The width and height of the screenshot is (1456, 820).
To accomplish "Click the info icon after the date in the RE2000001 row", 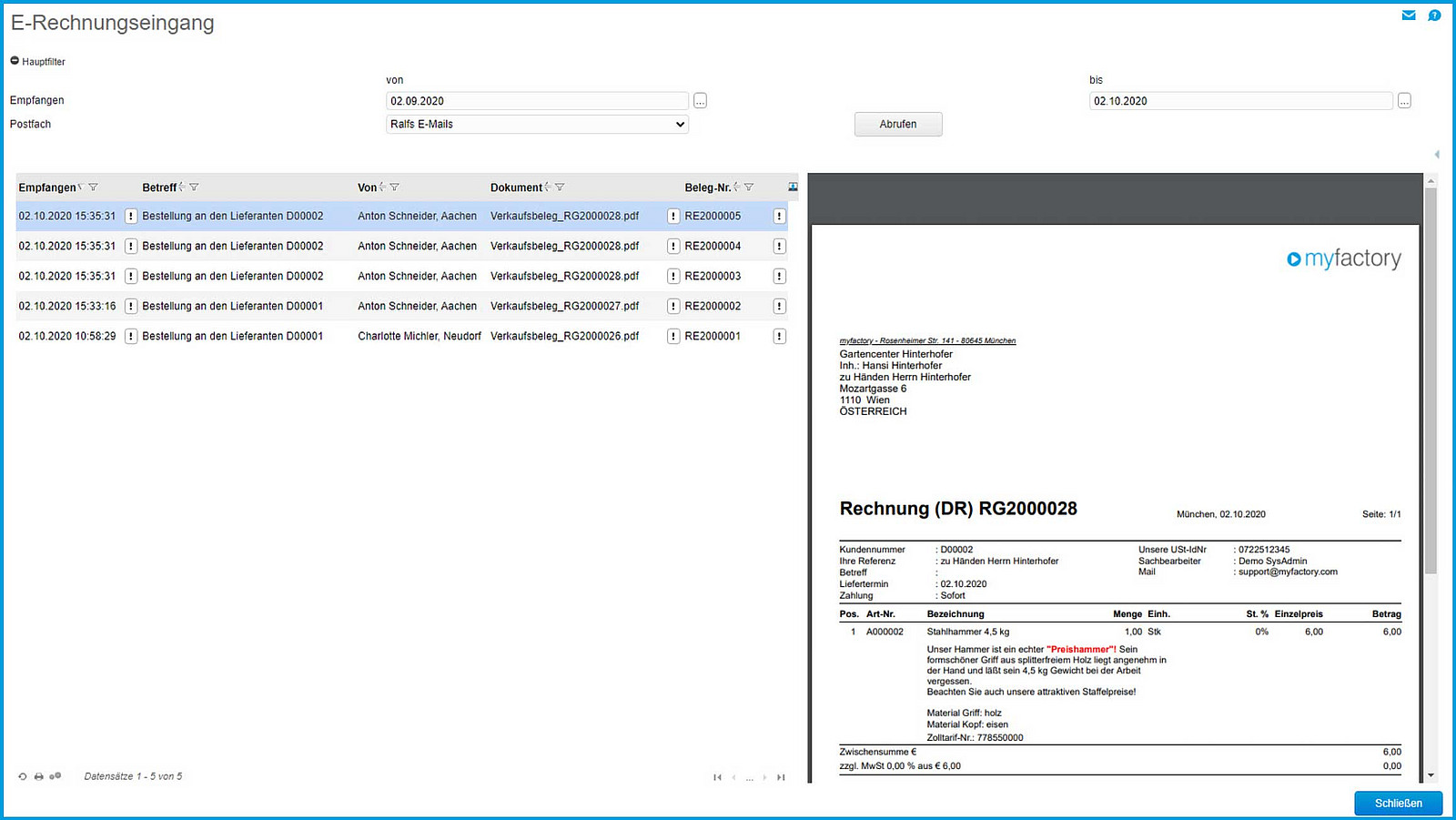I will (x=131, y=337).
